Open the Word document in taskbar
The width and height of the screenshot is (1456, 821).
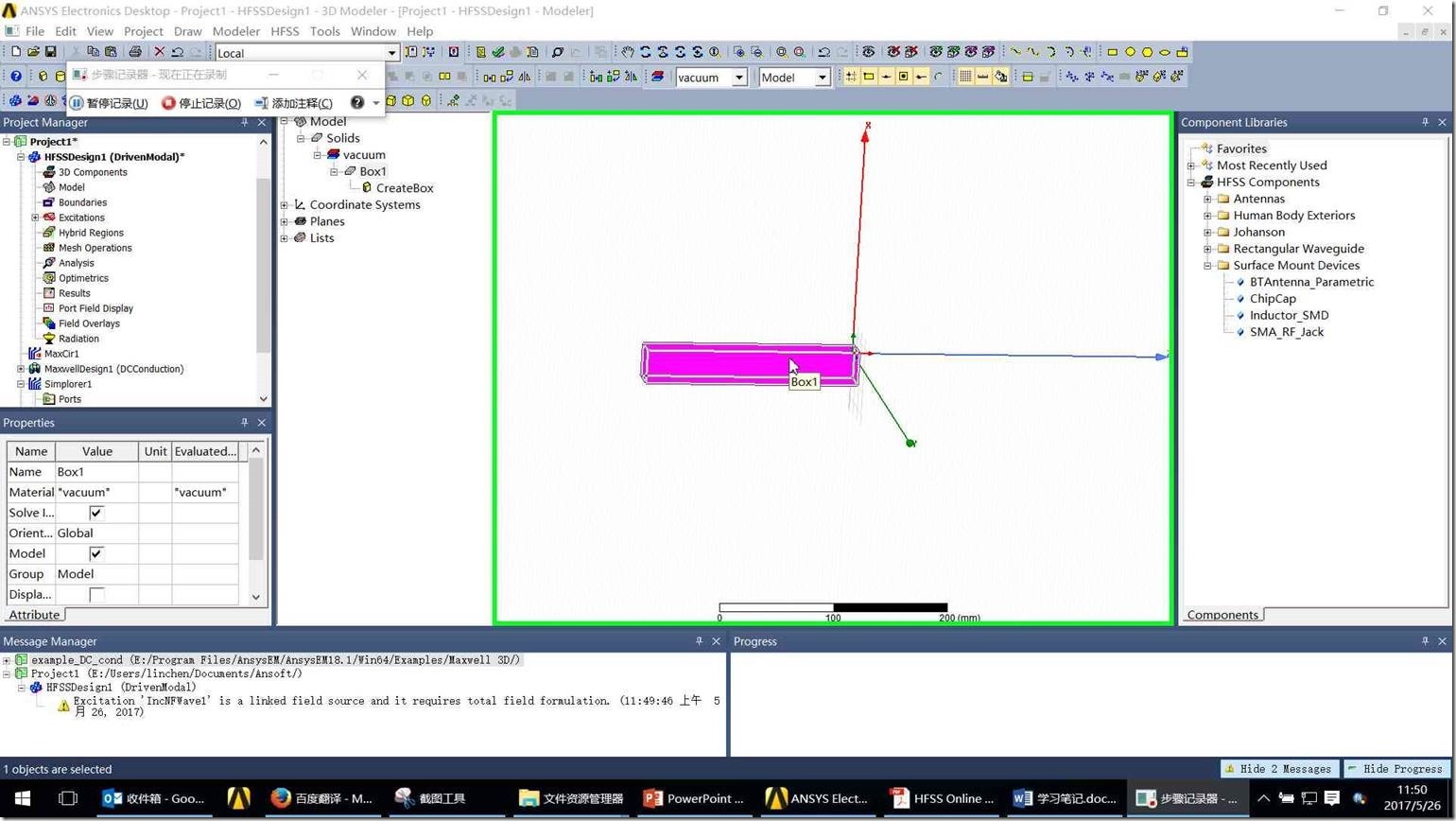1065,798
